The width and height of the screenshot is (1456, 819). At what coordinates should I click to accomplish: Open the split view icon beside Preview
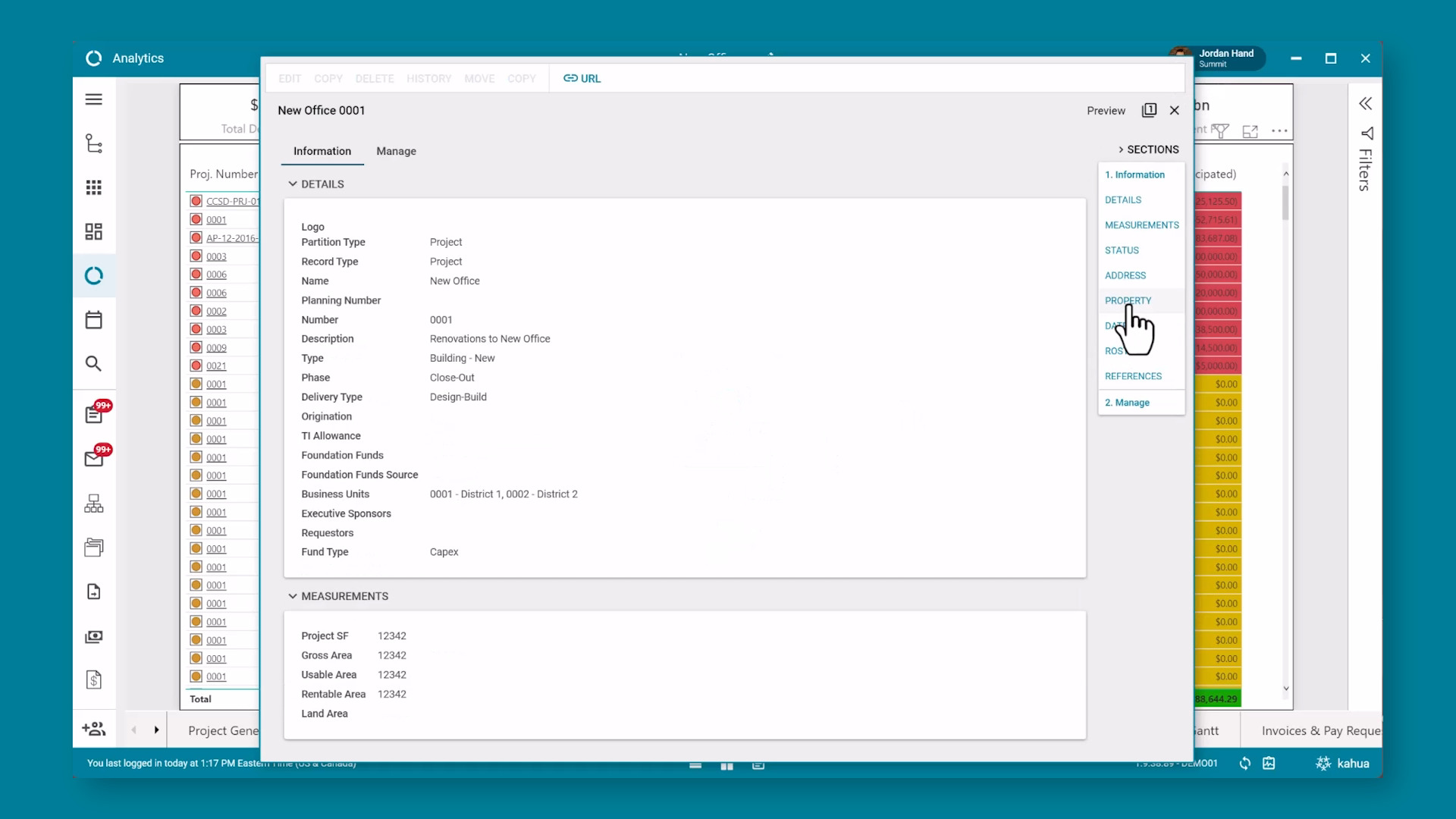pos(1149,111)
